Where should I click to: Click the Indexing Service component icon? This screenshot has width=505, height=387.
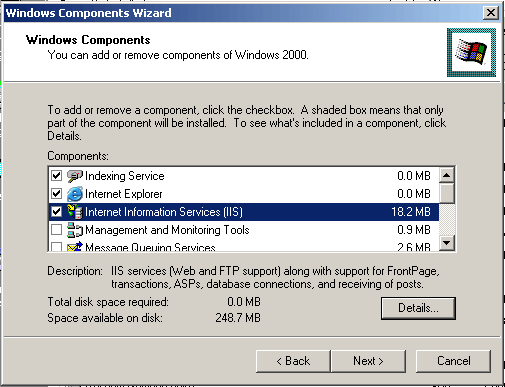coord(75,176)
